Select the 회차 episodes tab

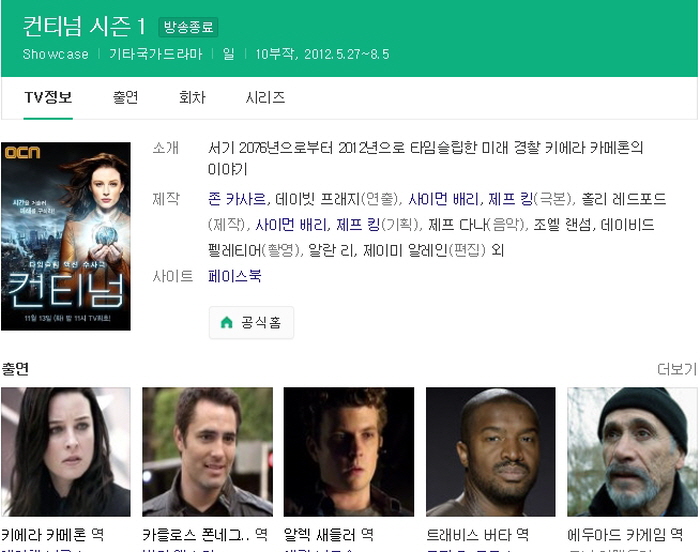click(192, 98)
